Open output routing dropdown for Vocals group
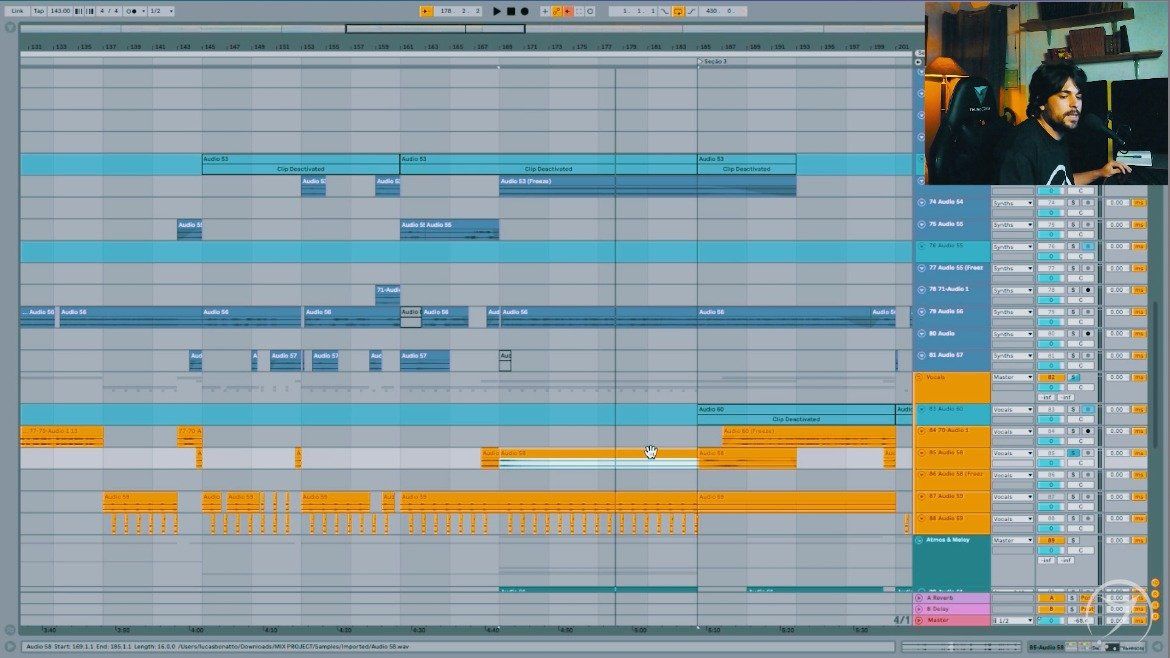Screen dimensions: 1170x658 click(1013, 377)
